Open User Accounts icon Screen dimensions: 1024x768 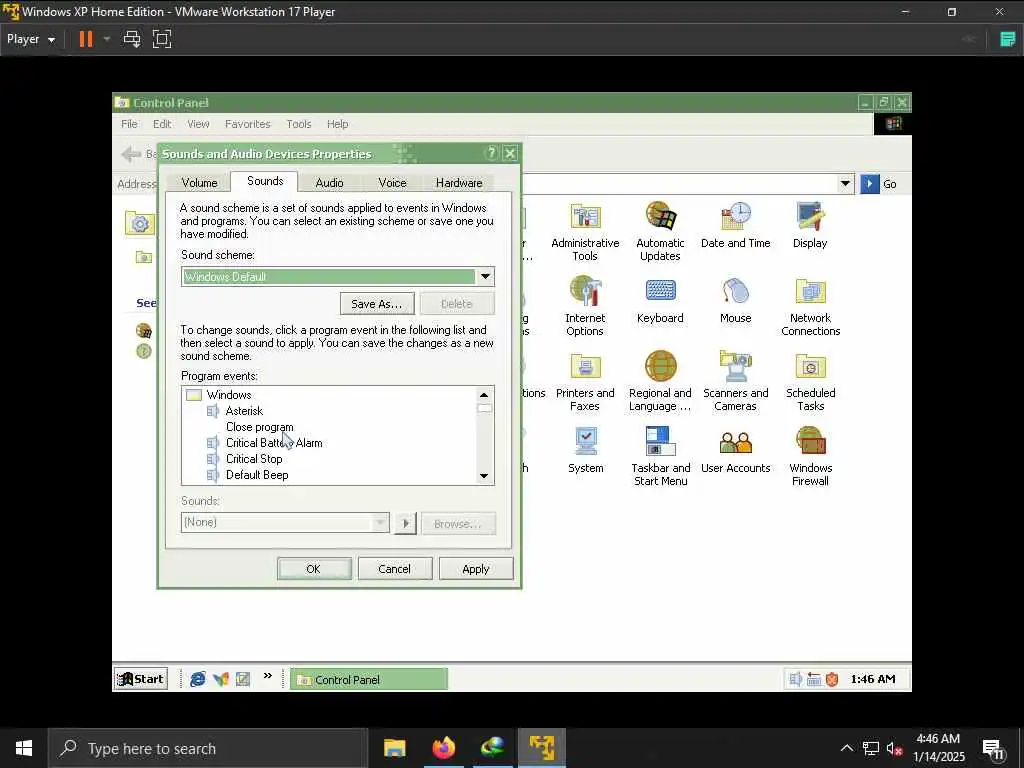[x=735, y=450]
